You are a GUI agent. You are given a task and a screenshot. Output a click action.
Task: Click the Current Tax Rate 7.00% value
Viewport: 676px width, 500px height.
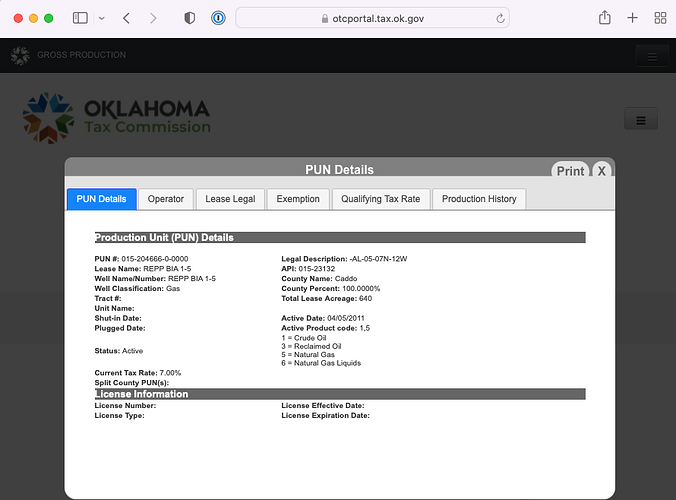pos(170,373)
